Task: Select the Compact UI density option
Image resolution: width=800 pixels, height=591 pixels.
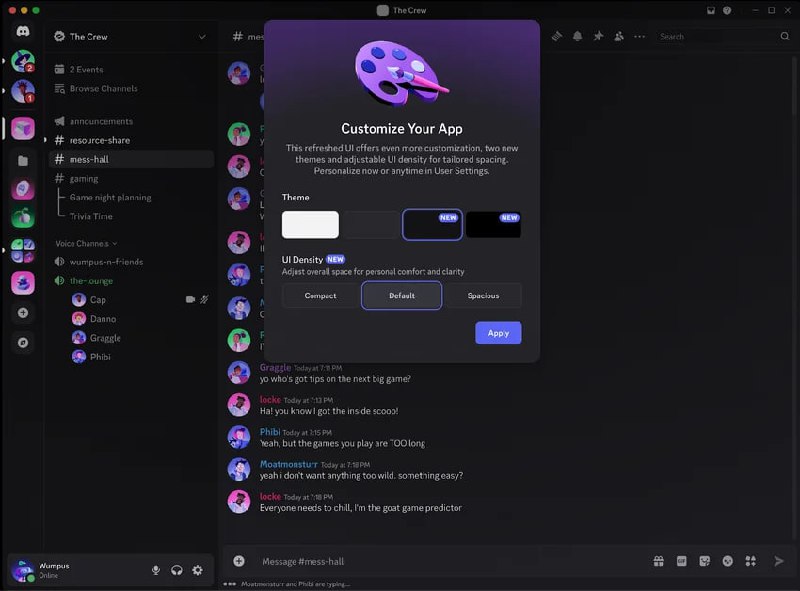Action: pyautogui.click(x=320, y=296)
